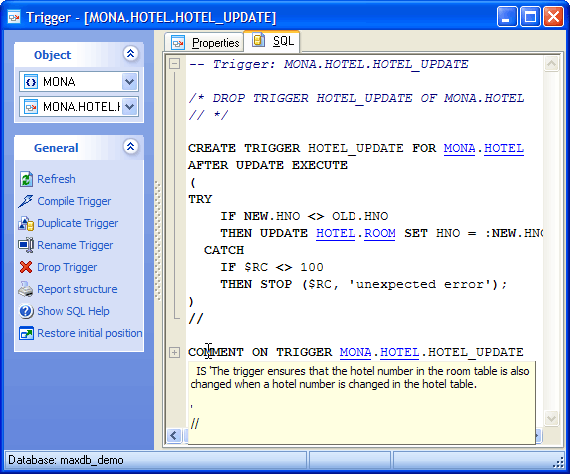This screenshot has height=474, width=570.
Task: Click the Refresh icon in General panel
Action: (26, 179)
